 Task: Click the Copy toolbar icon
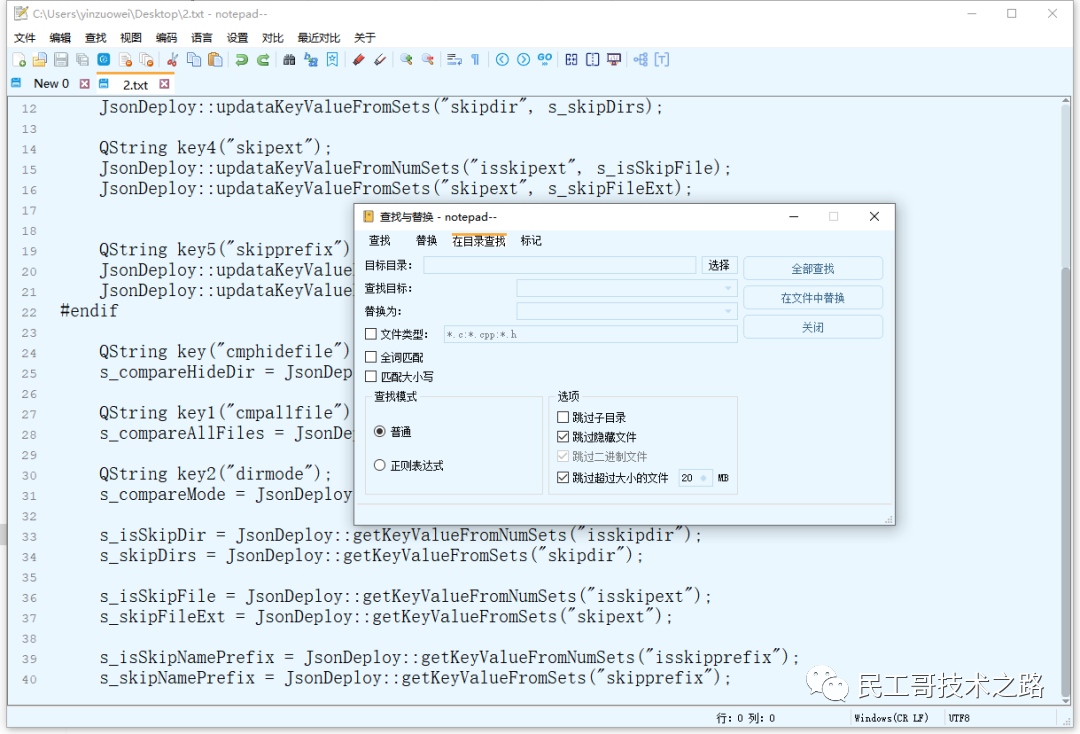click(194, 60)
